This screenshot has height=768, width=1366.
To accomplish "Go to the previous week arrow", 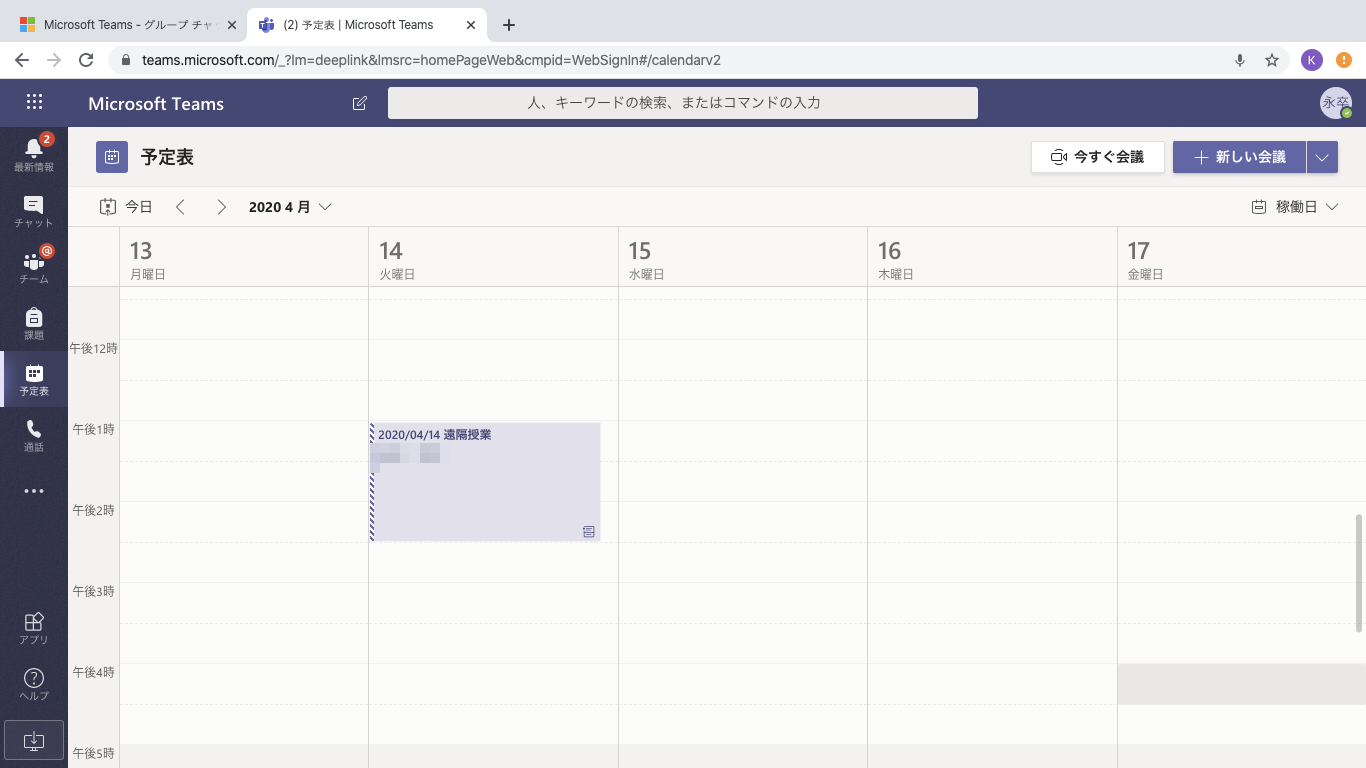I will coord(180,207).
